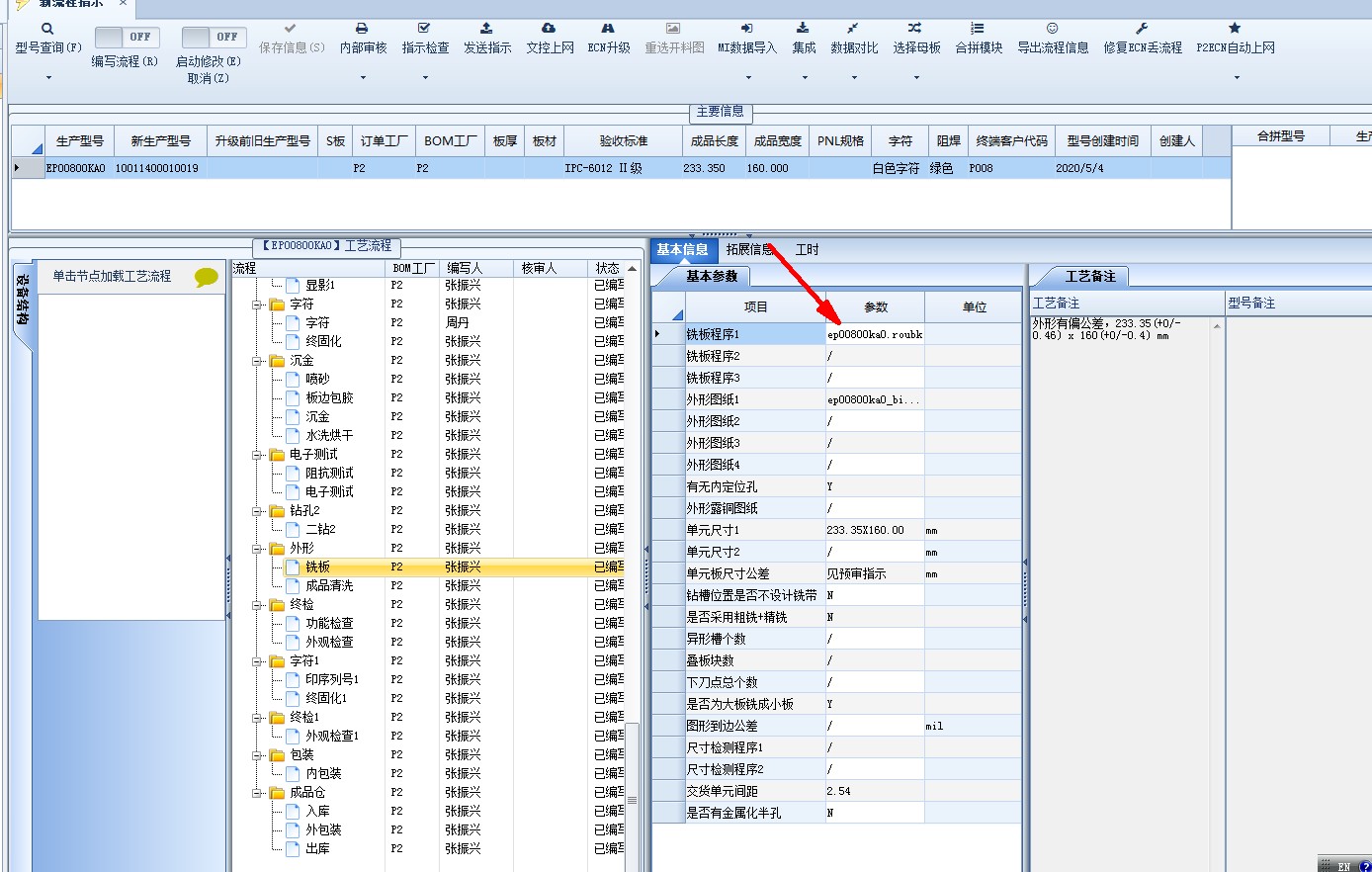The image size is (1372, 872).
Task: Click the 字符 folder icon in tree
Action: [x=278, y=305]
